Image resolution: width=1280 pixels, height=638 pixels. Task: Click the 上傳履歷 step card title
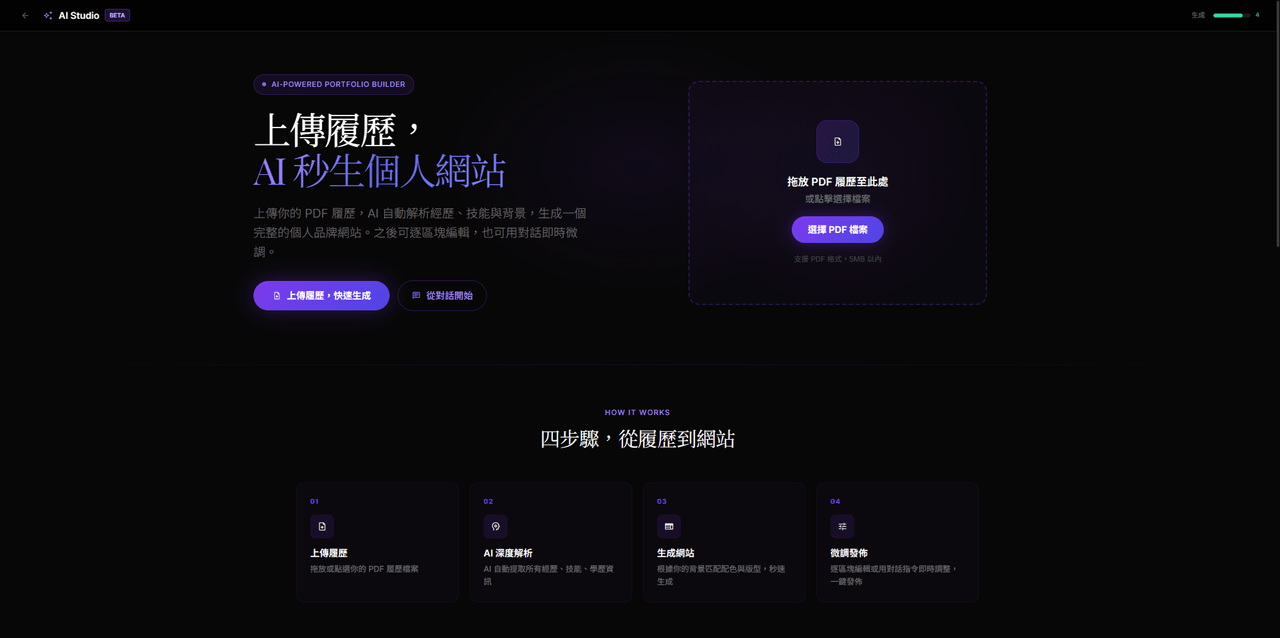tap(329, 553)
